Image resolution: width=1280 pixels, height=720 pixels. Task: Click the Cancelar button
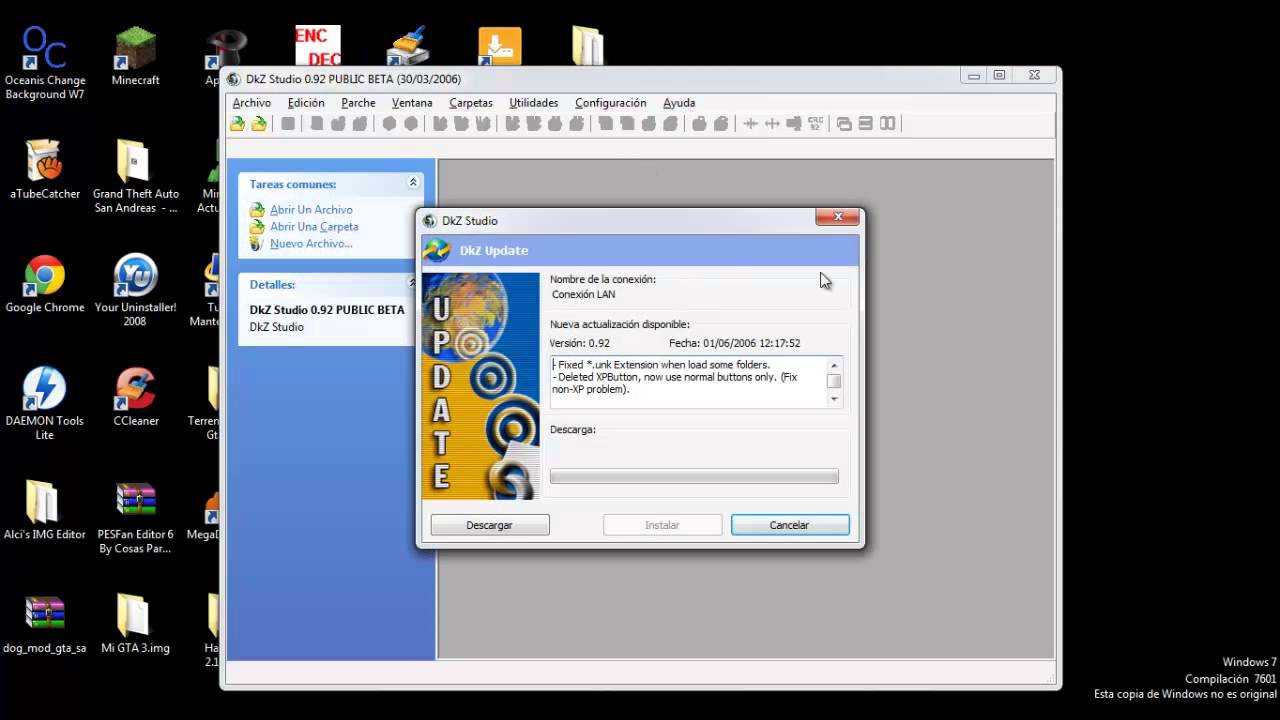point(790,525)
